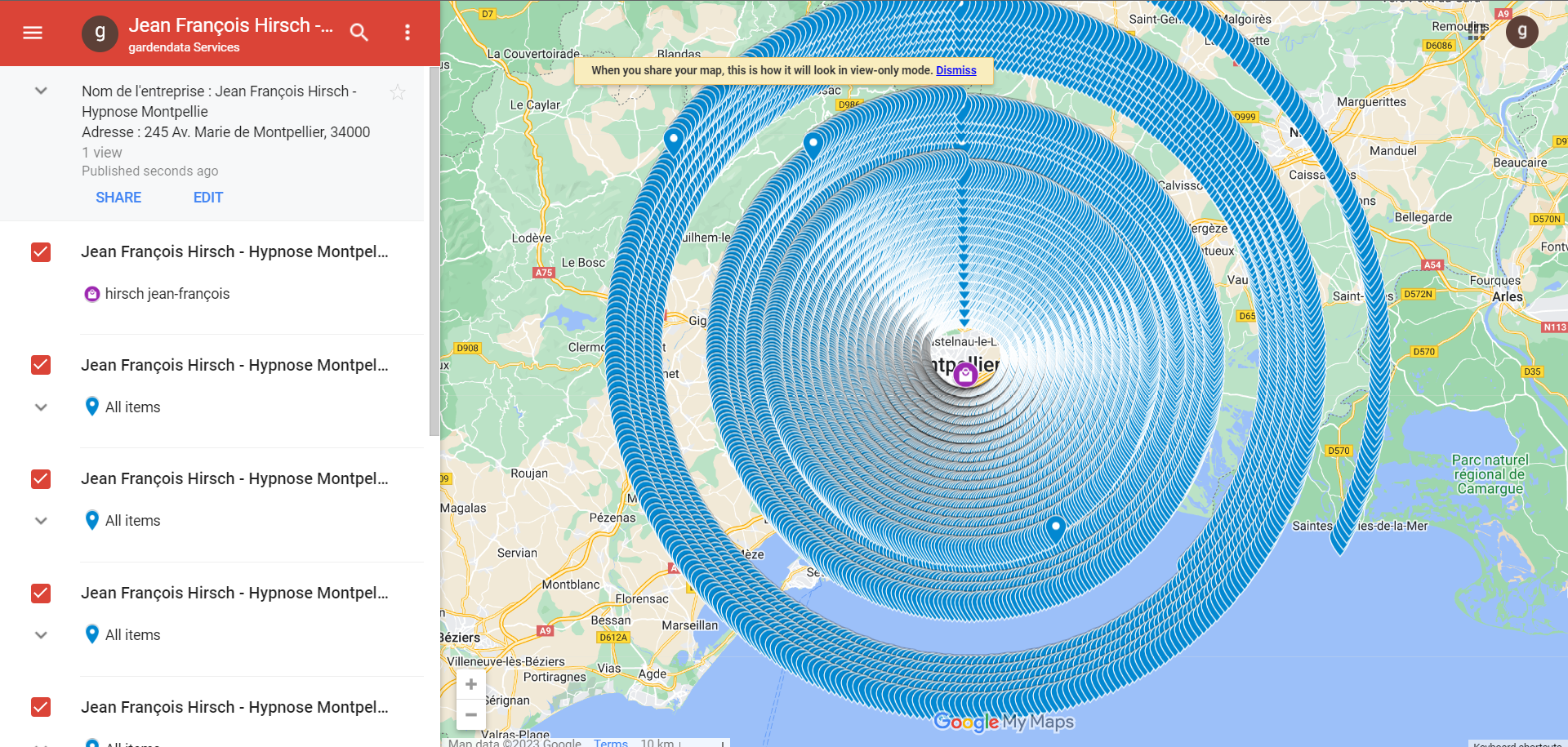This screenshot has width=1568, height=747.
Task: Click the La Couvertoirade label on the map
Action: (x=533, y=54)
